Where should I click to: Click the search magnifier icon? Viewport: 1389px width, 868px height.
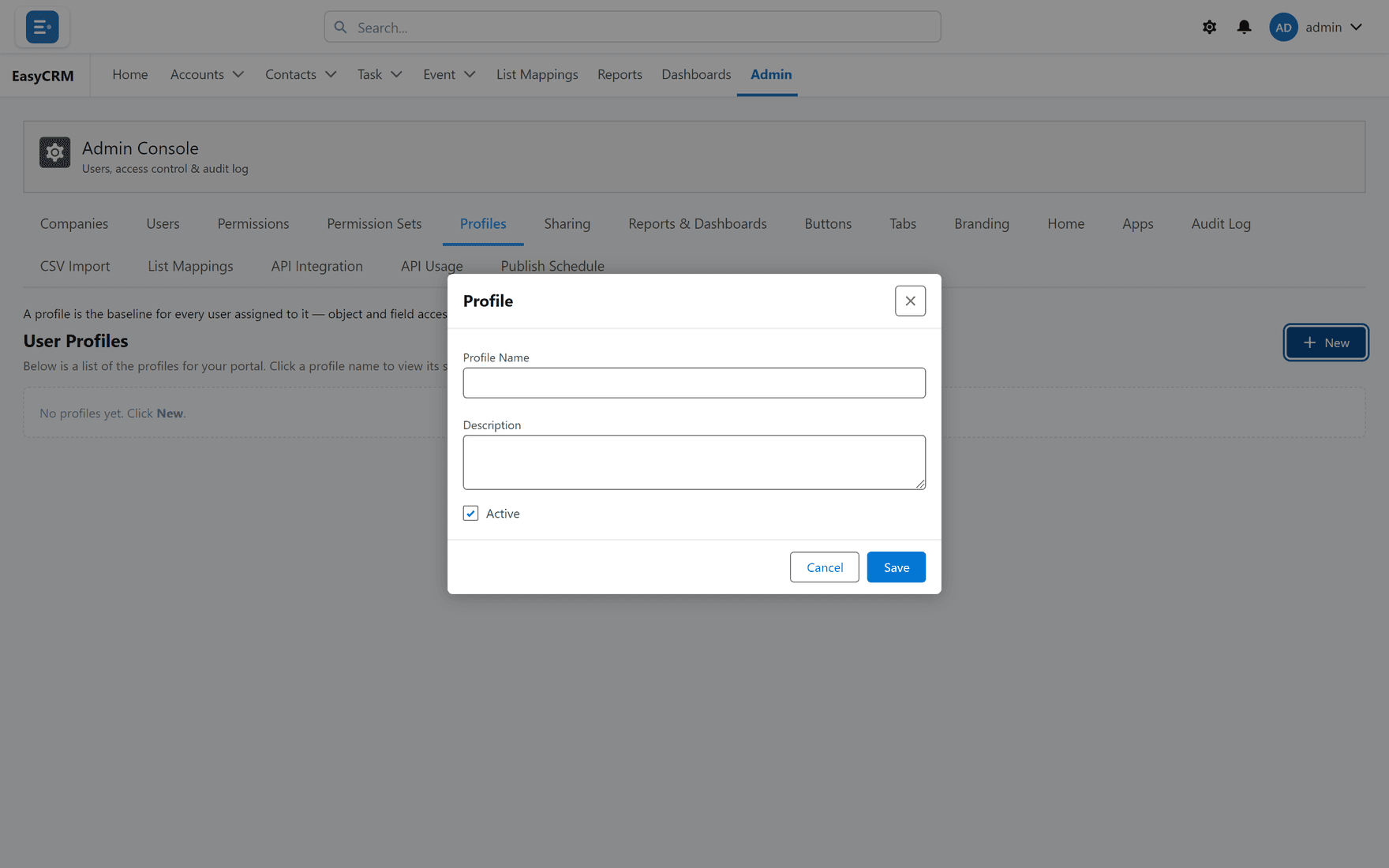pos(340,27)
